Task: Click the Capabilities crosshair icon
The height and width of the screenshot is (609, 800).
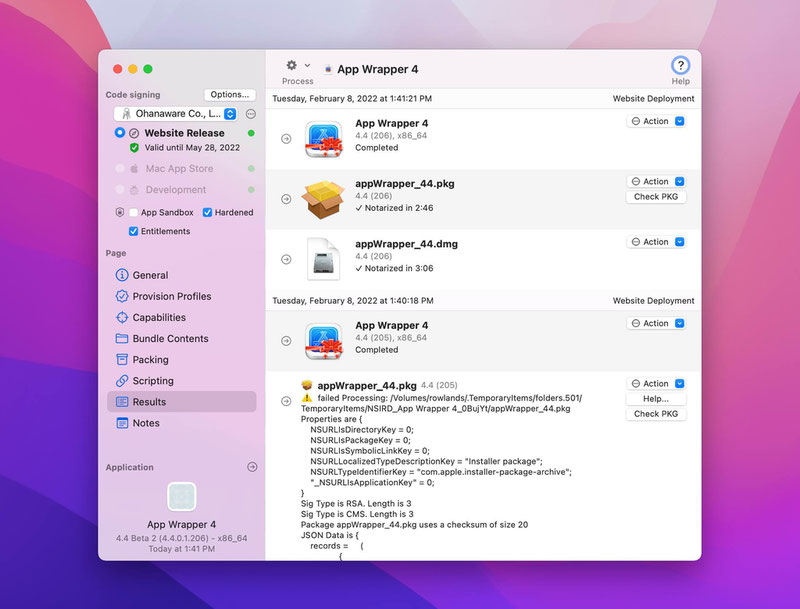Action: [x=122, y=317]
